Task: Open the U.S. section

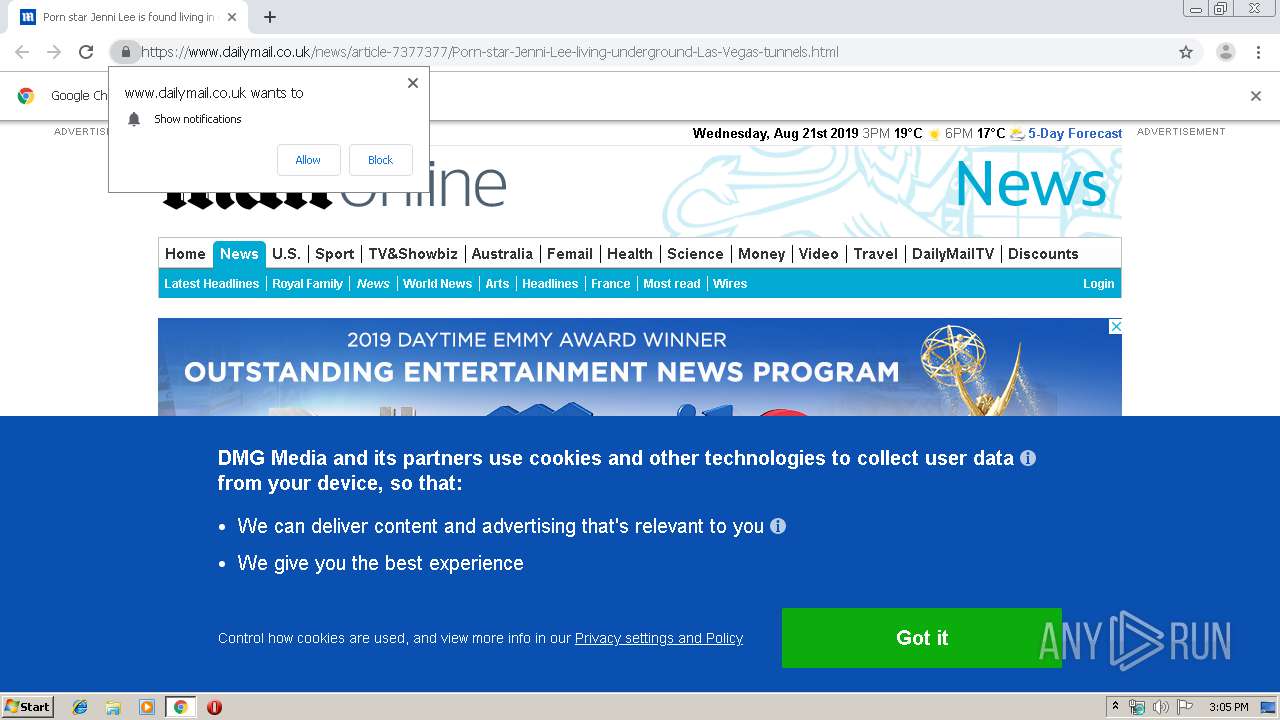Action: click(x=286, y=254)
